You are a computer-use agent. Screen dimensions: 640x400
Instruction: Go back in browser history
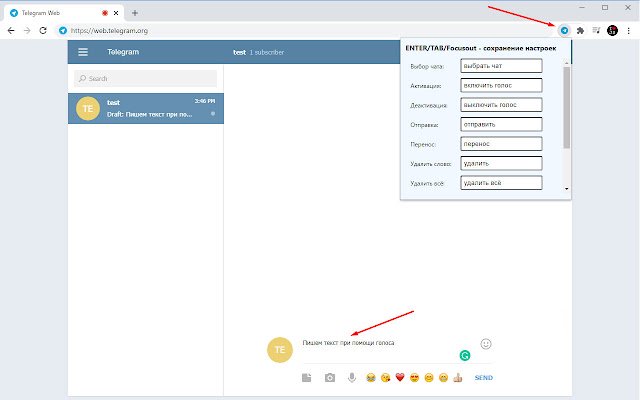(11, 31)
